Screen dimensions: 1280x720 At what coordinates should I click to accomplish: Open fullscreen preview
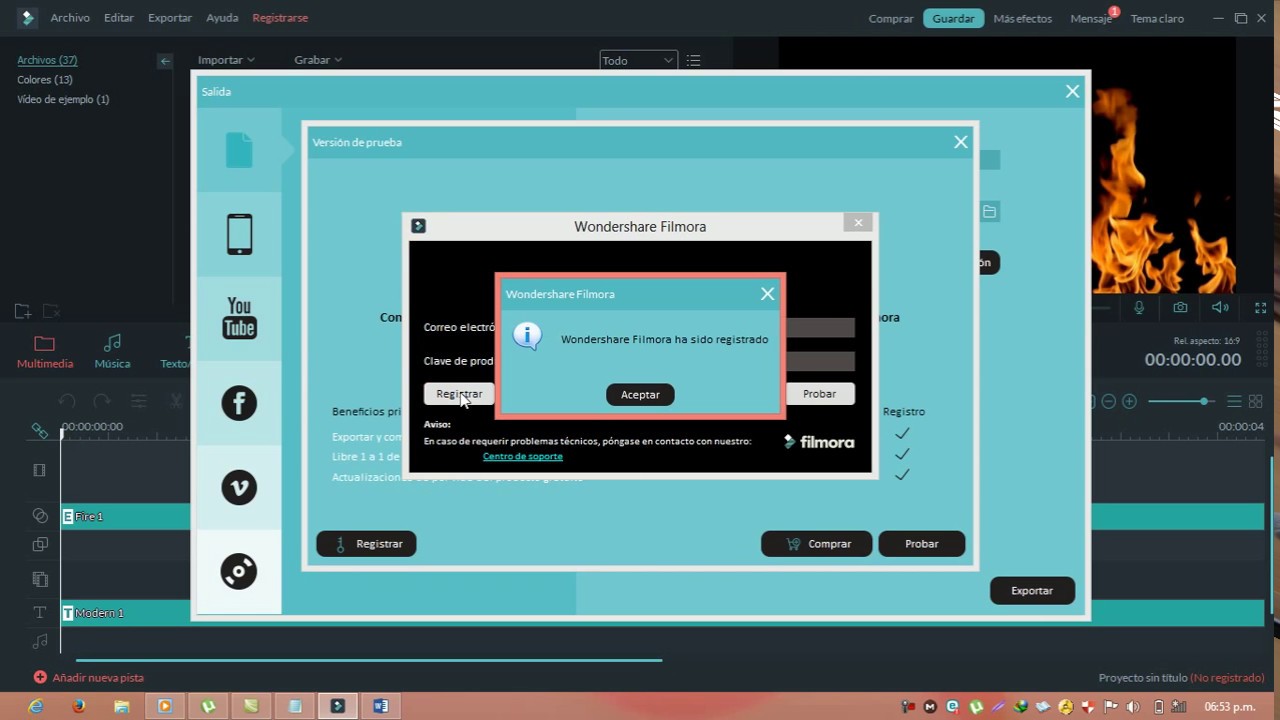[1261, 308]
